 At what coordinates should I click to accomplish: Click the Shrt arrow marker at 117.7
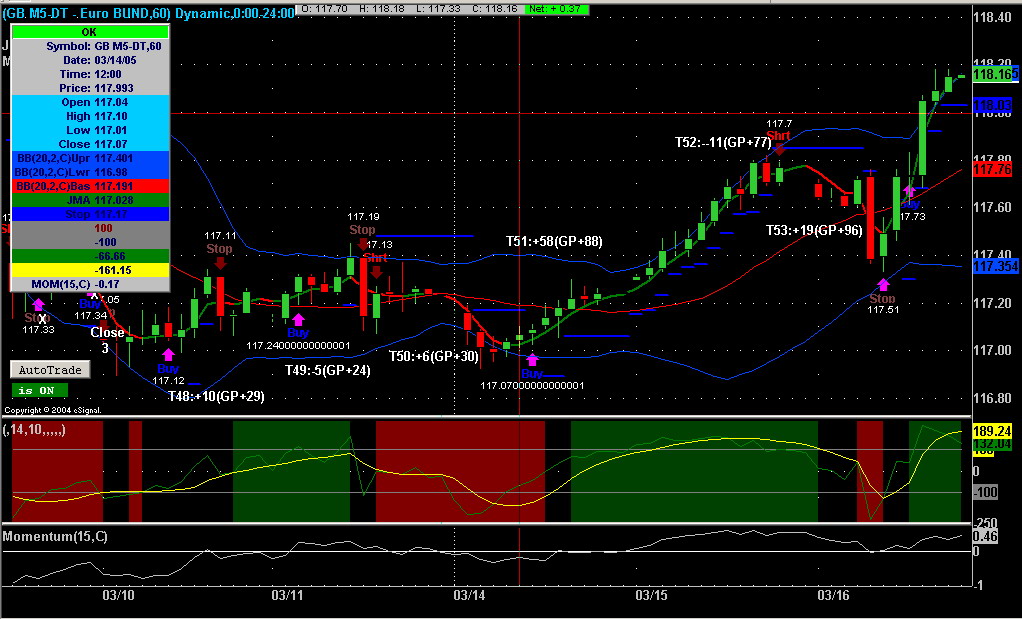pyautogui.click(x=780, y=149)
